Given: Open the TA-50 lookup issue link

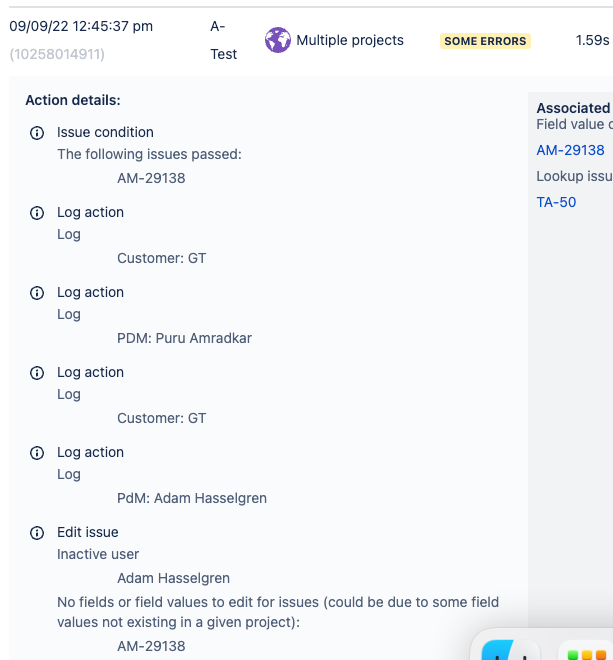Looking at the screenshot, I should (x=556, y=202).
